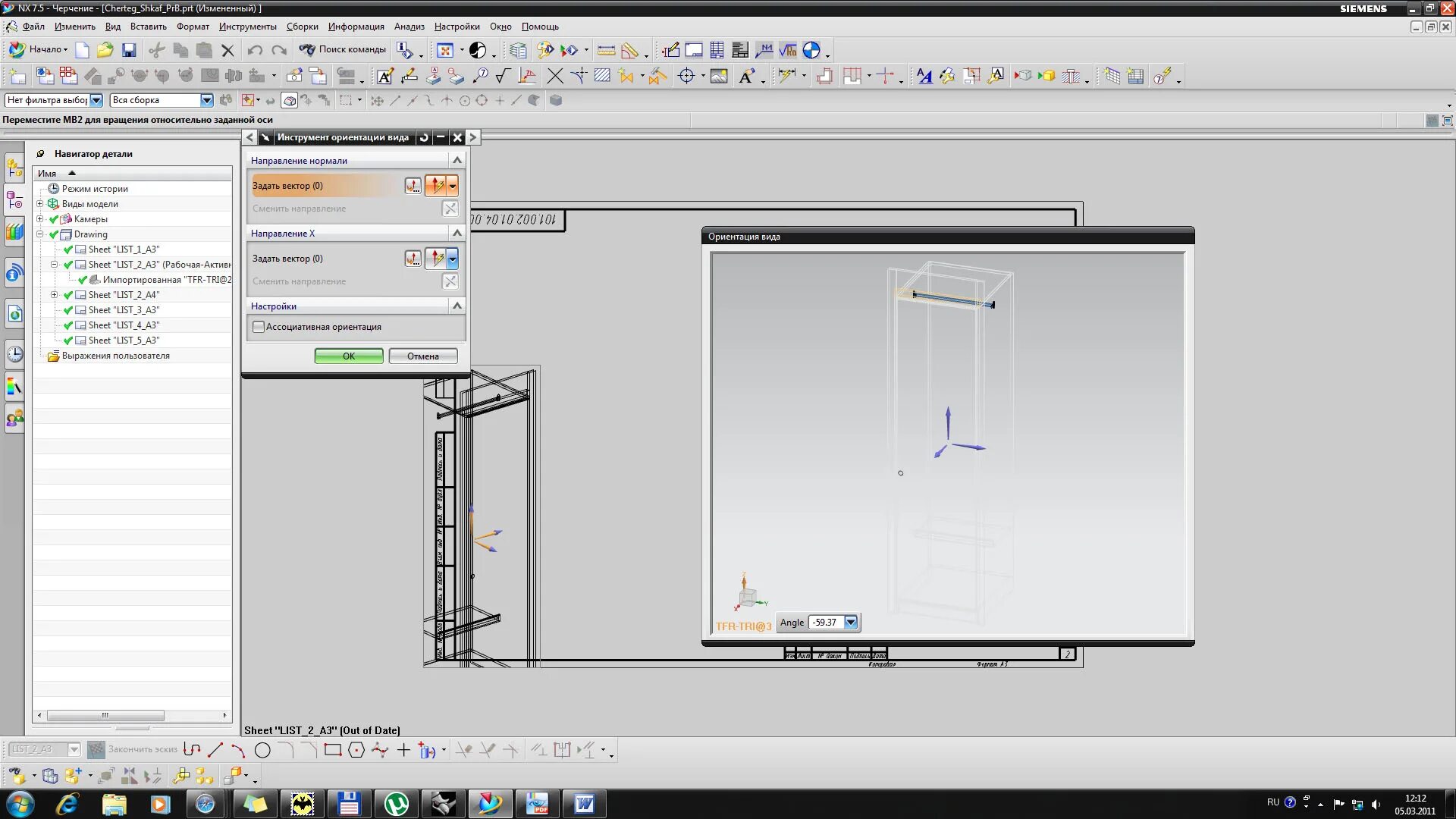Click the vector constructor icon under Направление нормали
The width and height of the screenshot is (1456, 819).
pos(413,186)
